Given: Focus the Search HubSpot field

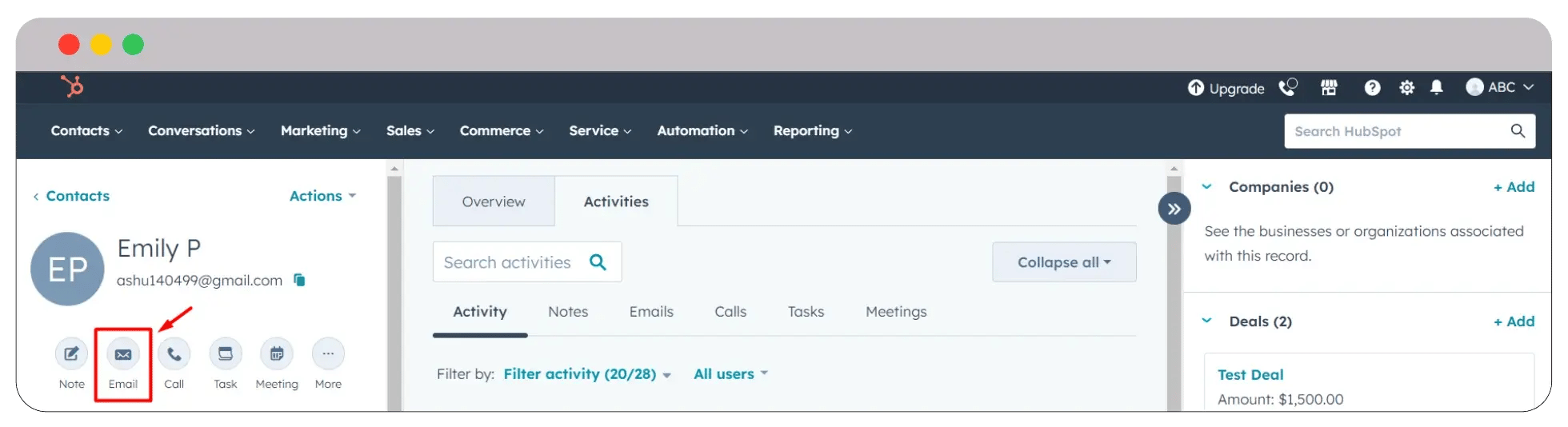Looking at the screenshot, I should 1410,131.
